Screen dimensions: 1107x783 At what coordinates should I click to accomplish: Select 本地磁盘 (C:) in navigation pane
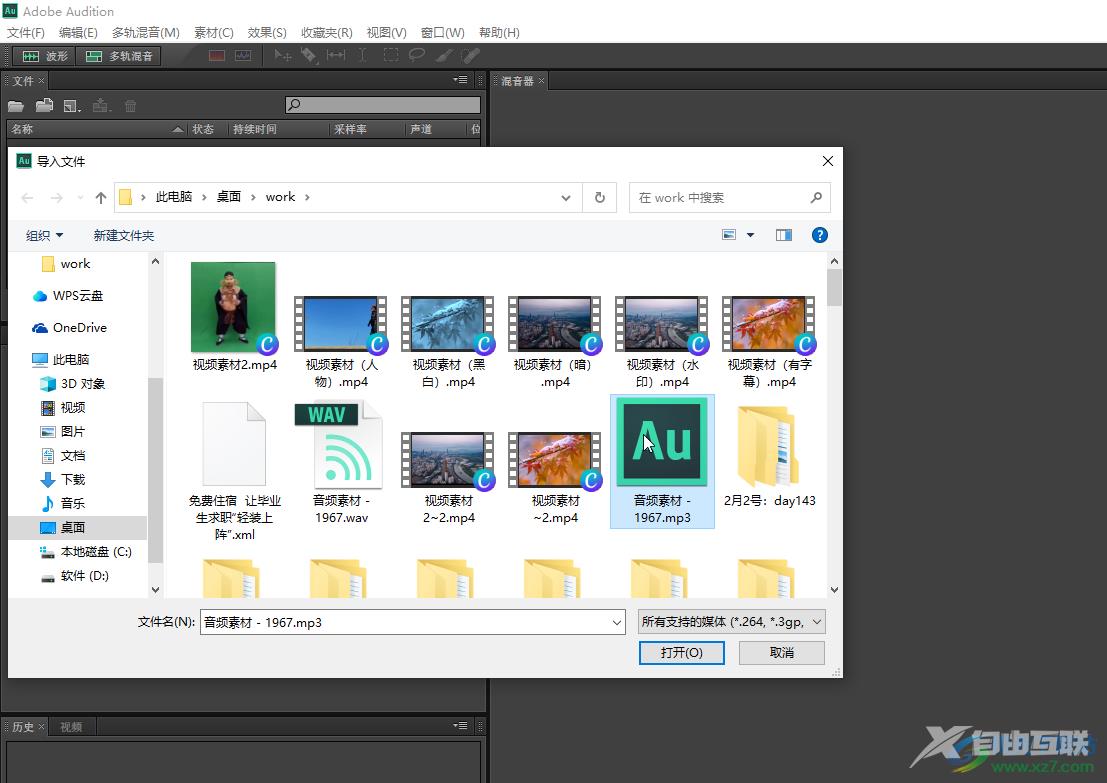86,552
